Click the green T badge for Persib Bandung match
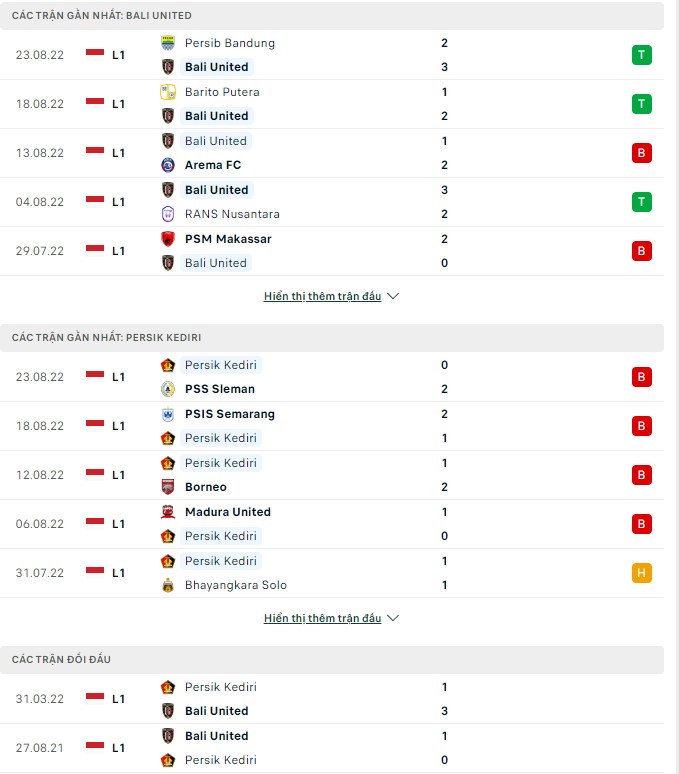The height and width of the screenshot is (774, 679). click(x=641, y=55)
